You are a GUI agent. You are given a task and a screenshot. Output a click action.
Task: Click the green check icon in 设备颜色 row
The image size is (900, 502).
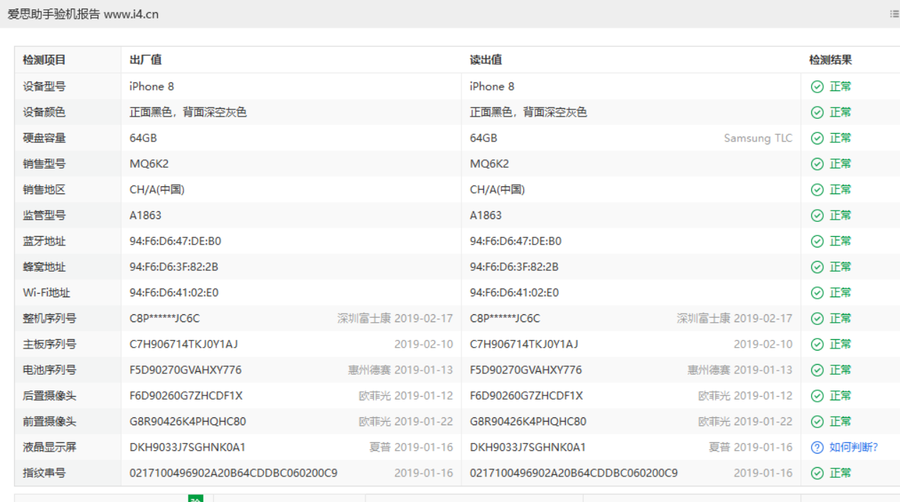pos(817,112)
